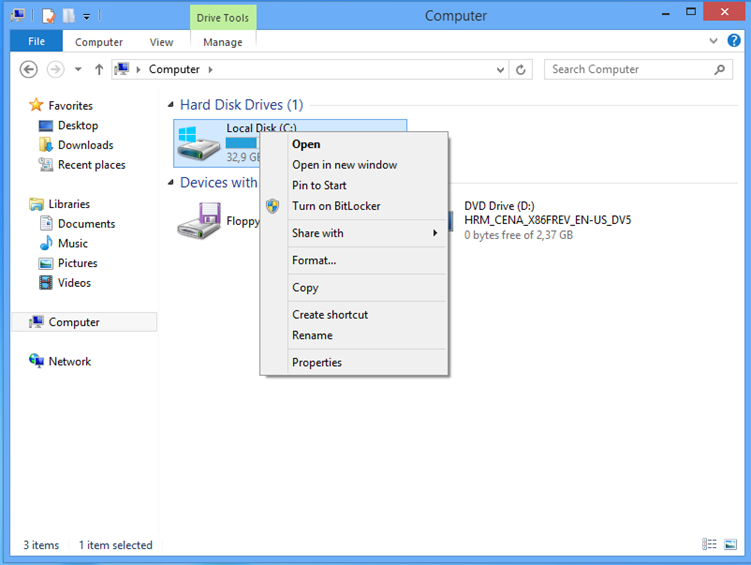
Task: Expand the ribbon with the chevron
Action: point(713,41)
